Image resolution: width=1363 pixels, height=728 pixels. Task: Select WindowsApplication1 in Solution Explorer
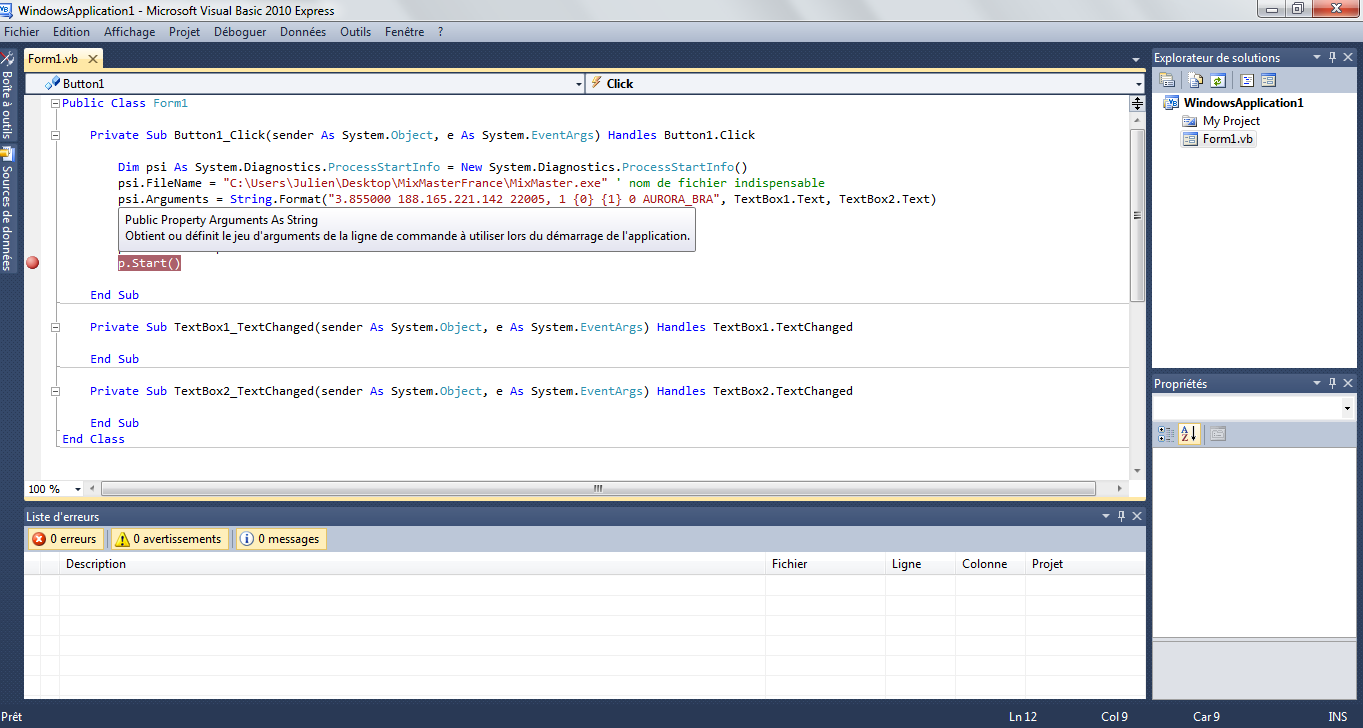click(1244, 103)
